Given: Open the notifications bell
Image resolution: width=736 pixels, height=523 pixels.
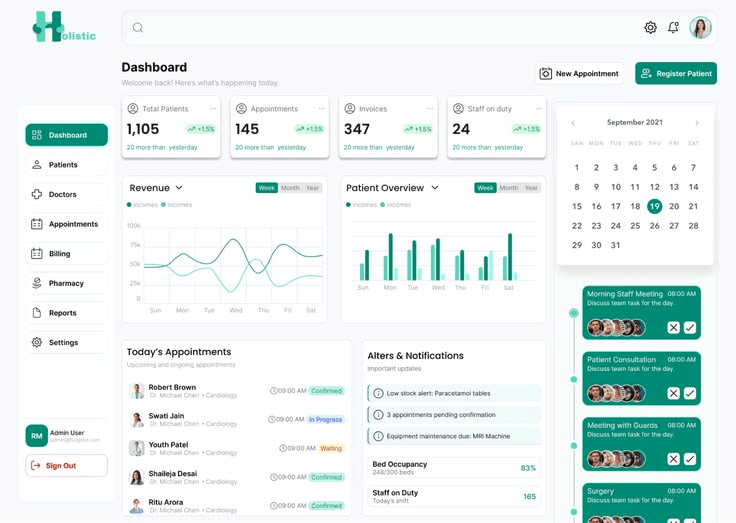Looking at the screenshot, I should pos(673,28).
